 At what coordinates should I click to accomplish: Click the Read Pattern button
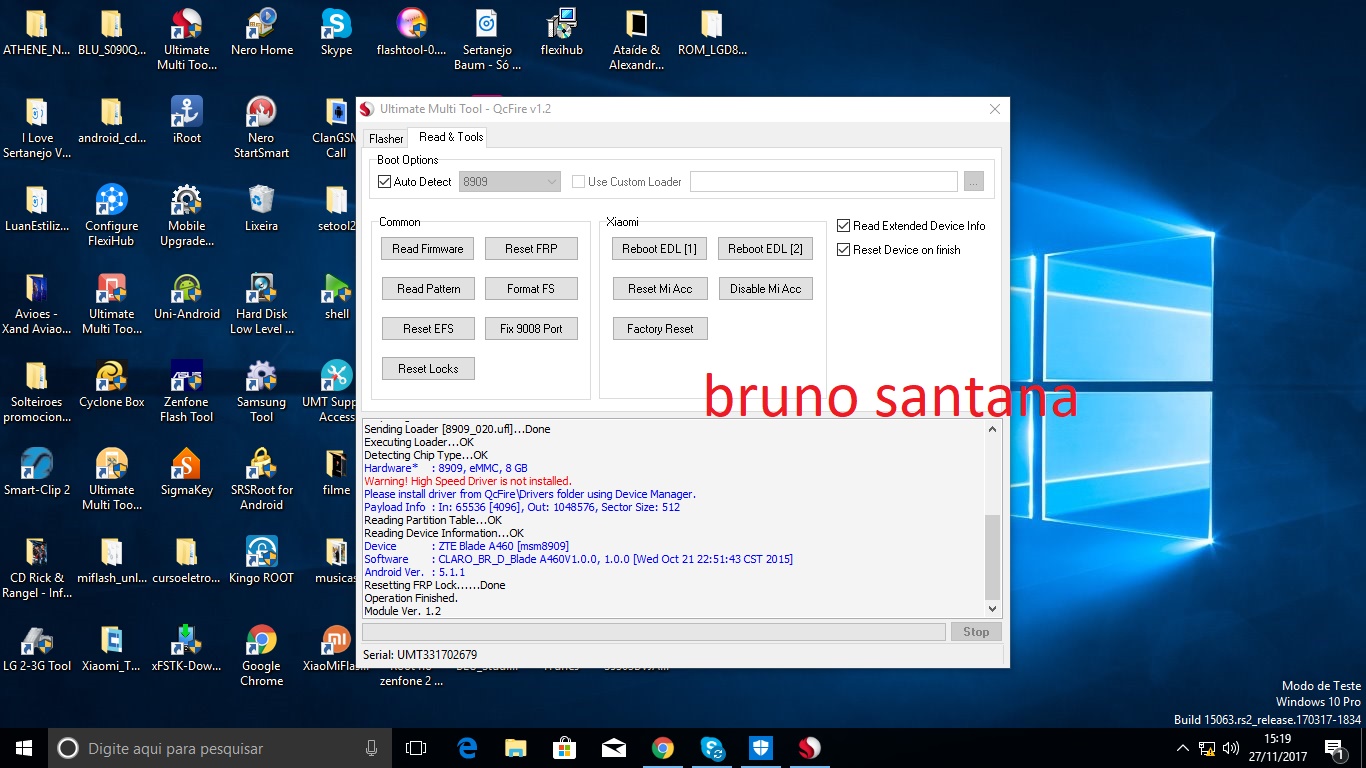(428, 289)
